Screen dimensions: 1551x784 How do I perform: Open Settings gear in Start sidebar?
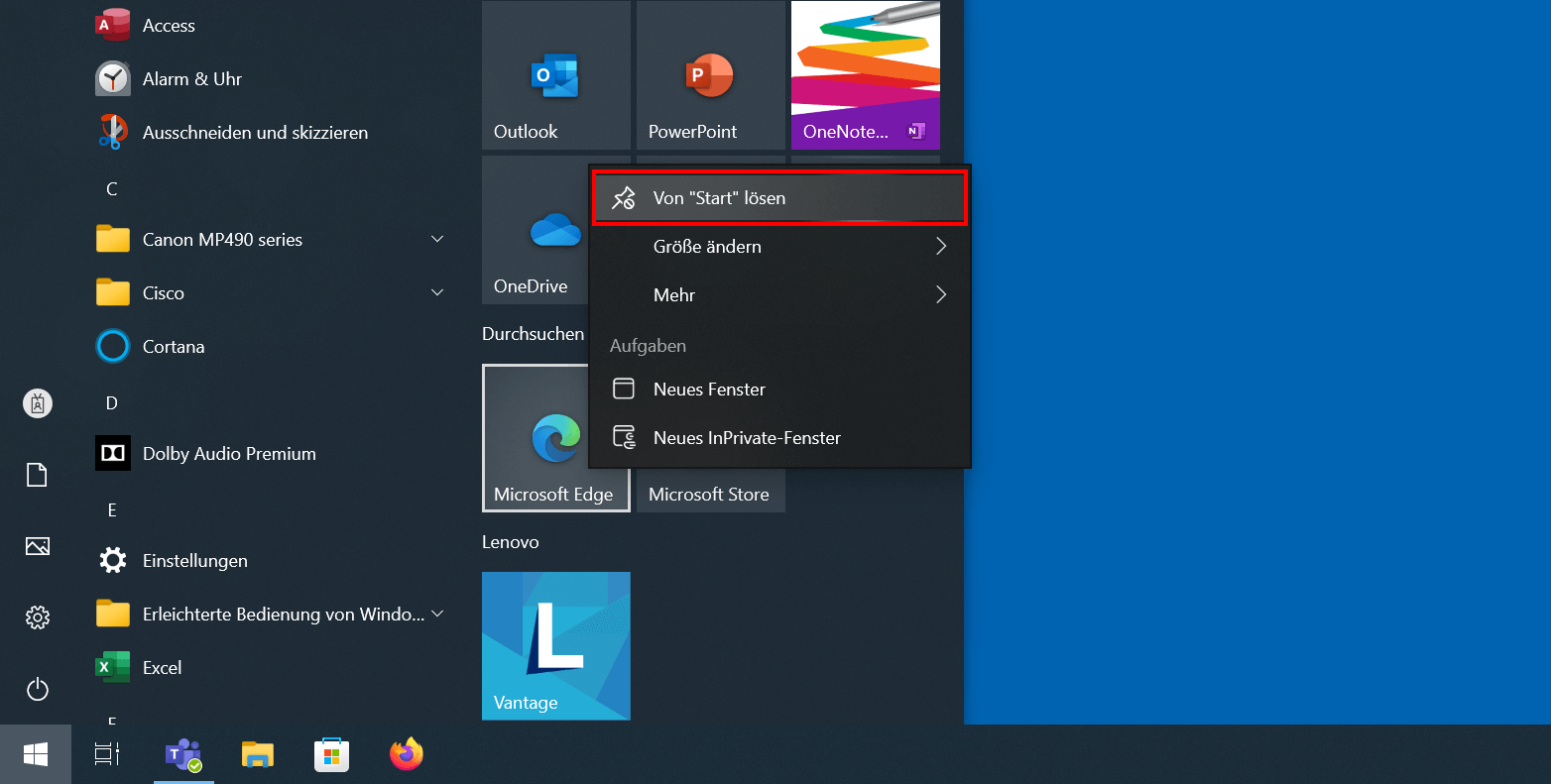coord(37,617)
